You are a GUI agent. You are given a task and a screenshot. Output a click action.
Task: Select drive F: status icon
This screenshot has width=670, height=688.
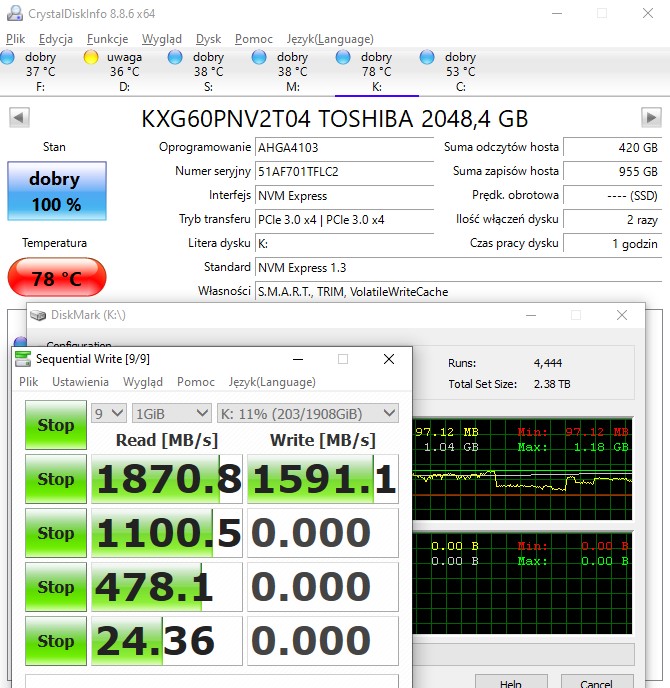pyautogui.click(x=8, y=58)
